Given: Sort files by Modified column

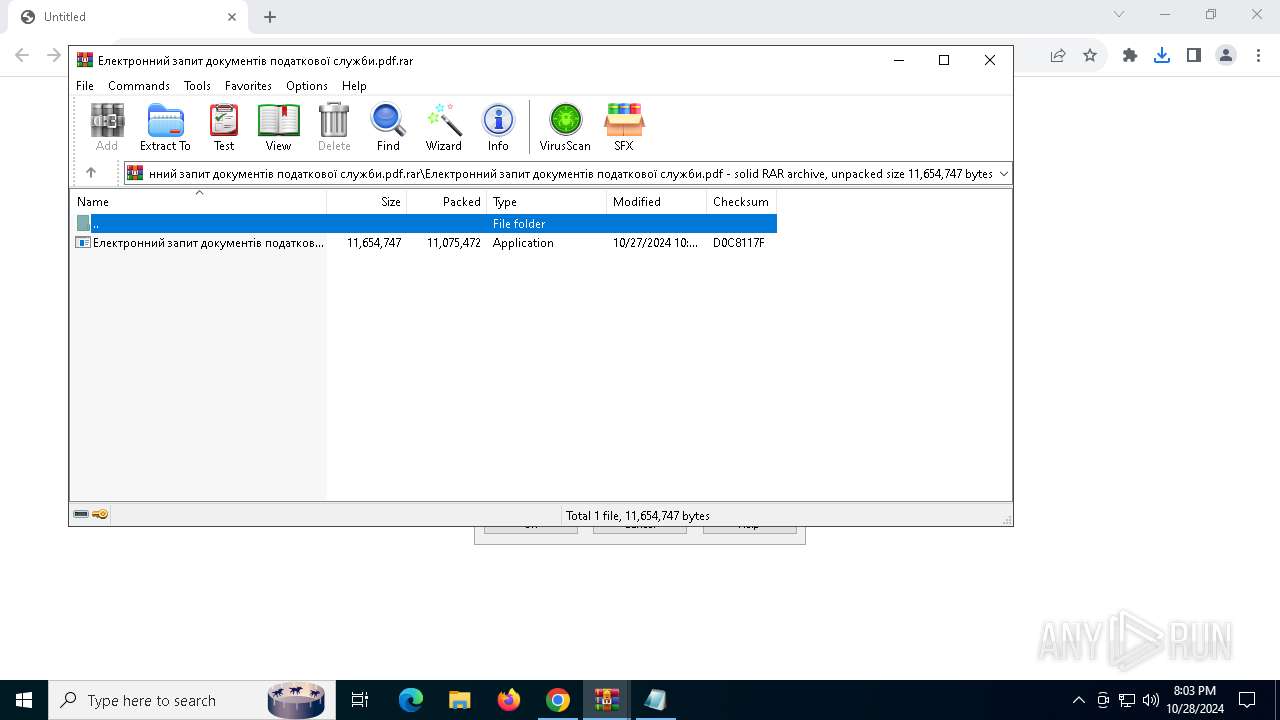Looking at the screenshot, I should (x=657, y=202).
